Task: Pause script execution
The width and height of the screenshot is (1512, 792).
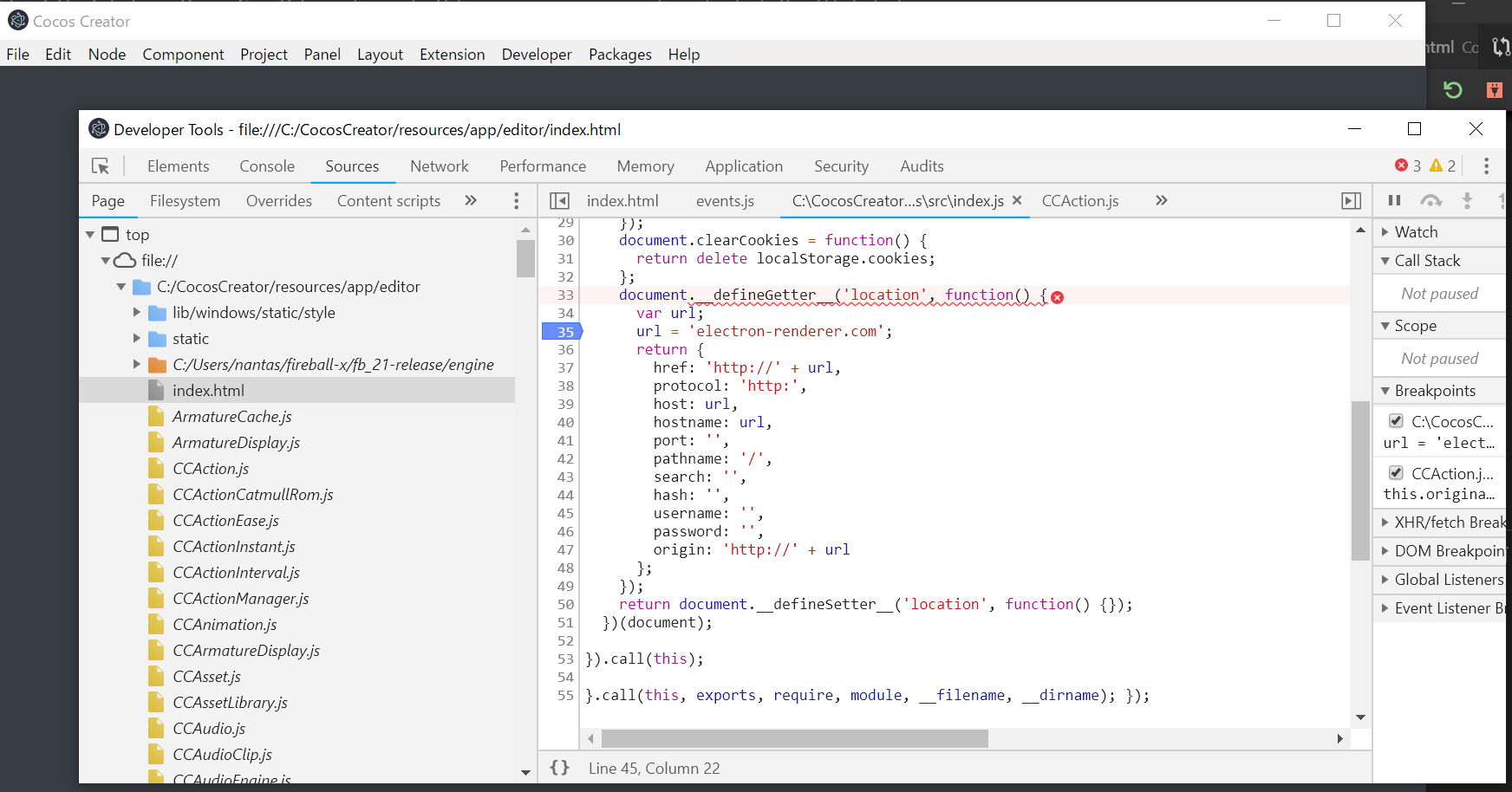Action: click(x=1394, y=201)
